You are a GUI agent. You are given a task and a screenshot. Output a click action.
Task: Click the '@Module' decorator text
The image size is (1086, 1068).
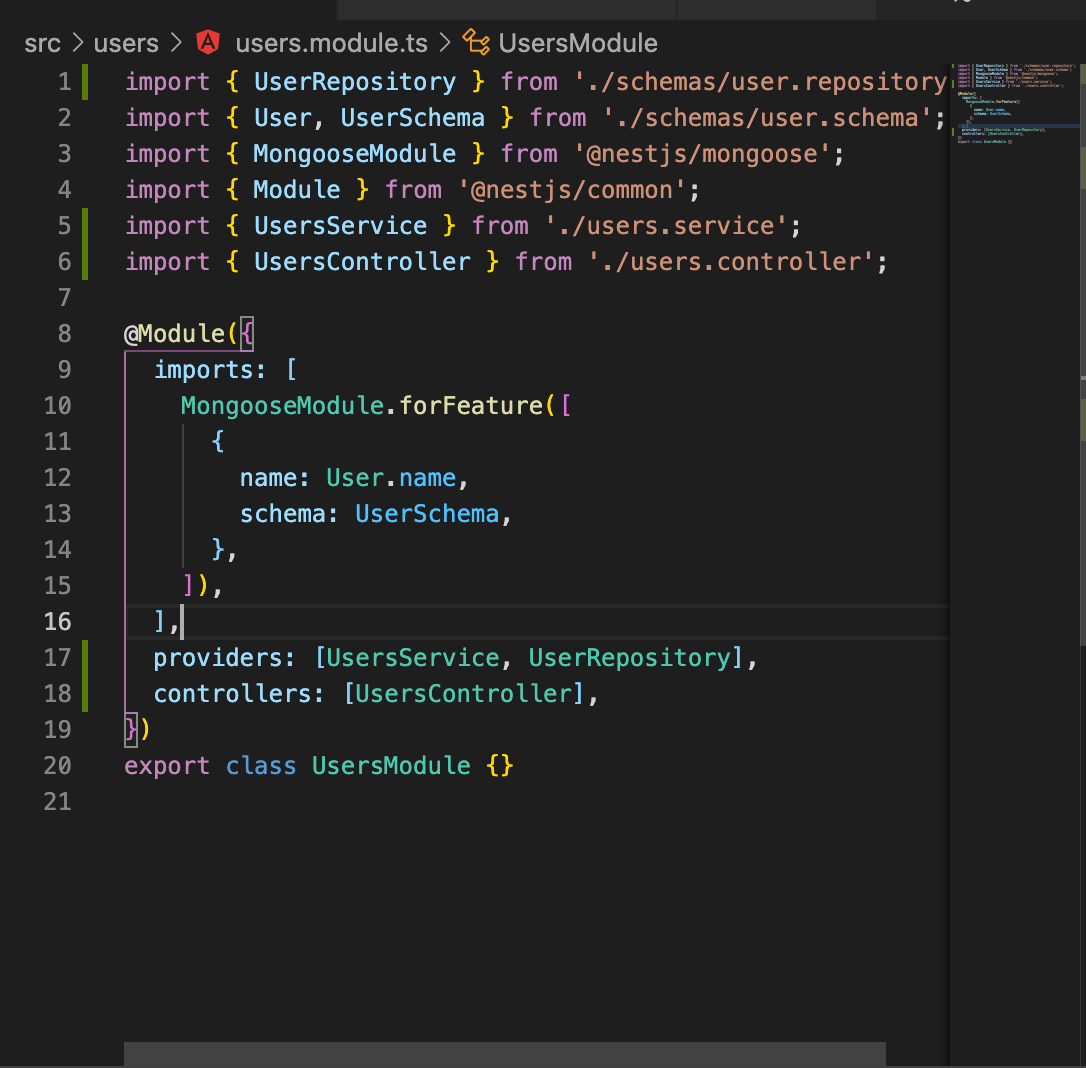(x=175, y=334)
